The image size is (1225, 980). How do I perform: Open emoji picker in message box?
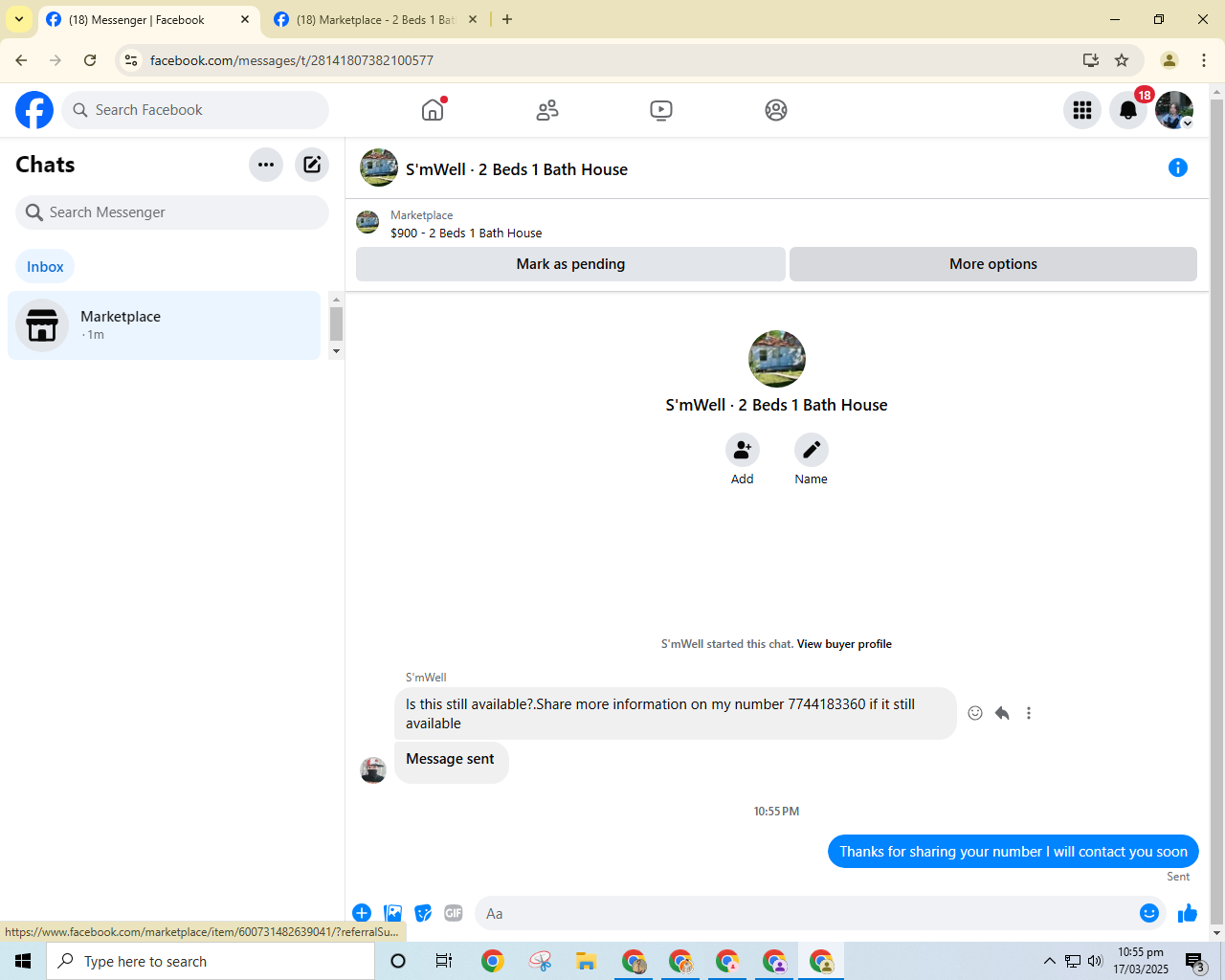coord(1149,913)
